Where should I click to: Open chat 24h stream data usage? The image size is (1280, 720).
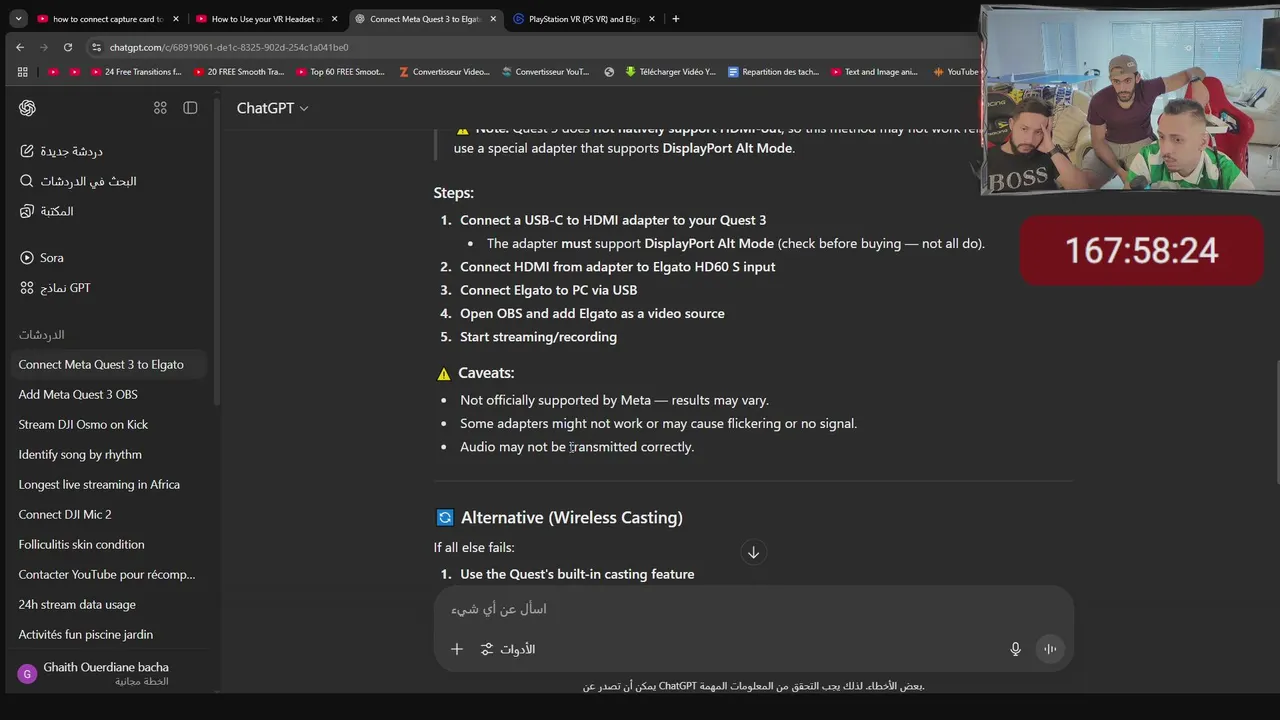coord(108,604)
